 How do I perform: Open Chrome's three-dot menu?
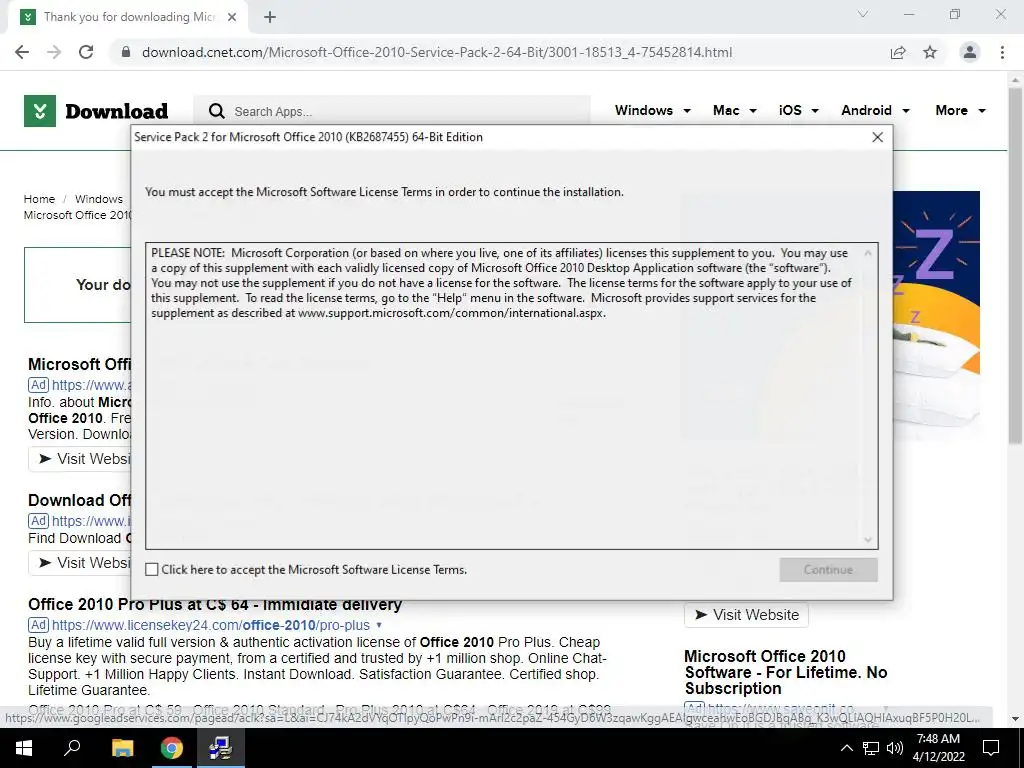pyautogui.click(x=1002, y=52)
